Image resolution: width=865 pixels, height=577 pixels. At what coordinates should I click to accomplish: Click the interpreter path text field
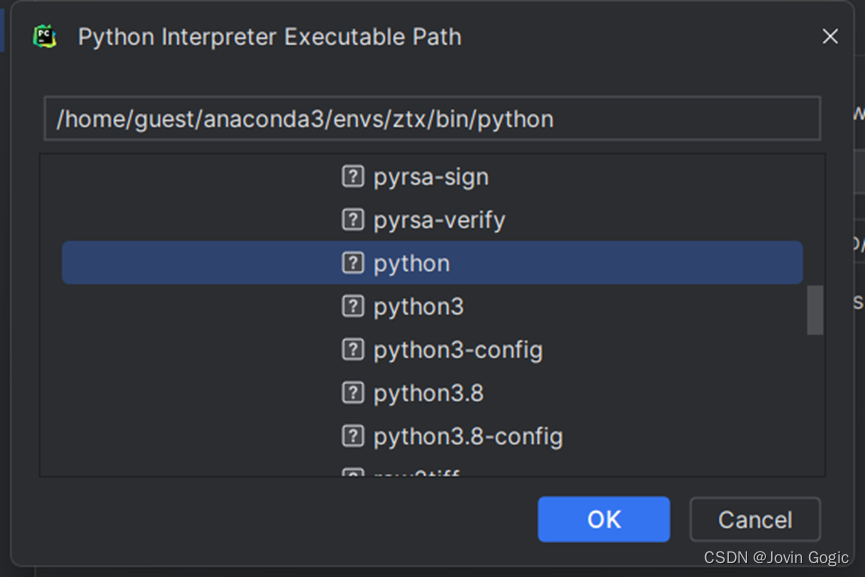click(x=432, y=119)
